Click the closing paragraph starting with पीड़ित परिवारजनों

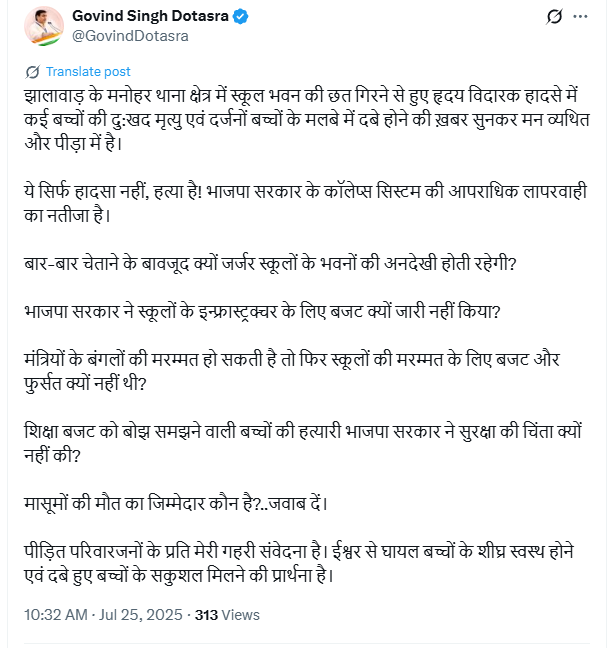pos(300,549)
